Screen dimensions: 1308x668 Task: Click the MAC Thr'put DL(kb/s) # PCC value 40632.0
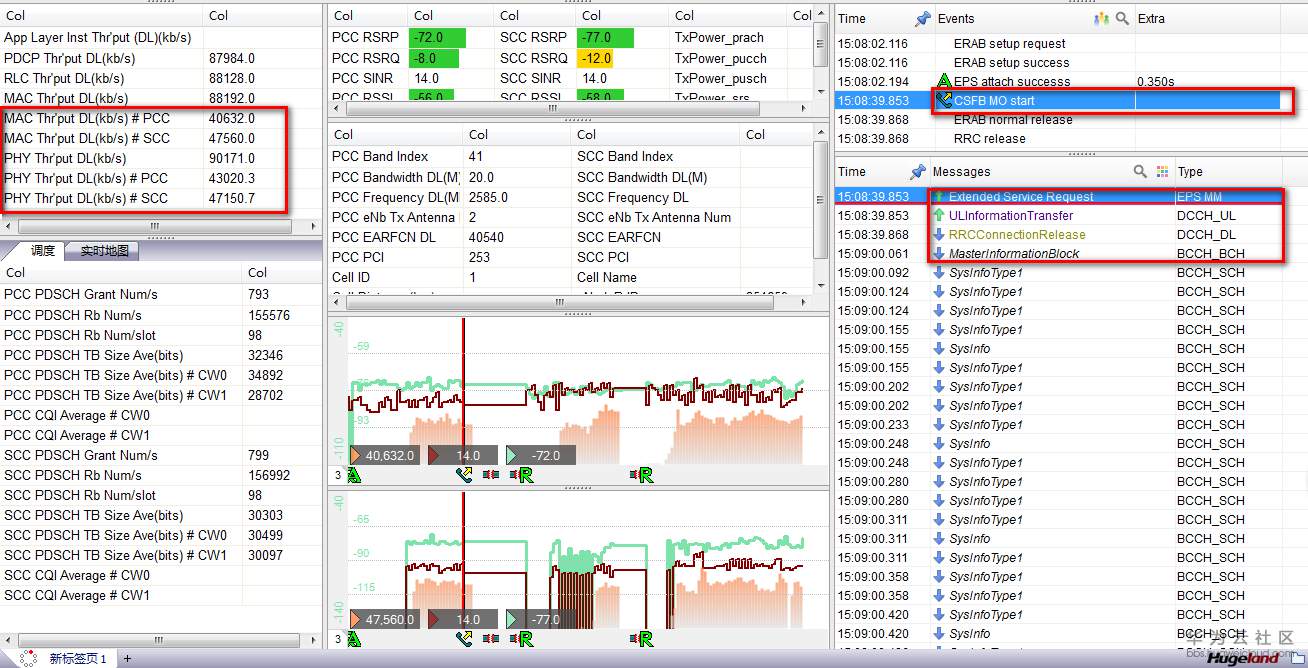(232, 118)
